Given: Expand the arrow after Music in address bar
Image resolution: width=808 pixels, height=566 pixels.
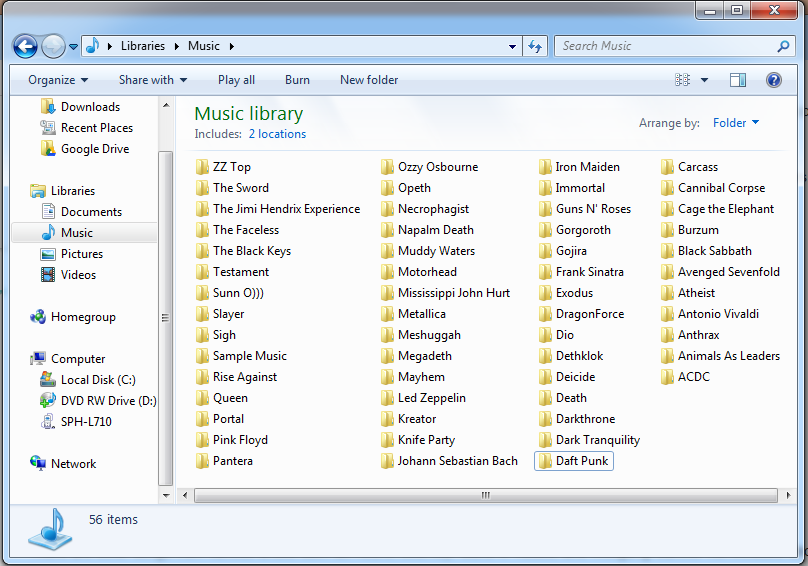Looking at the screenshot, I should 232,46.
